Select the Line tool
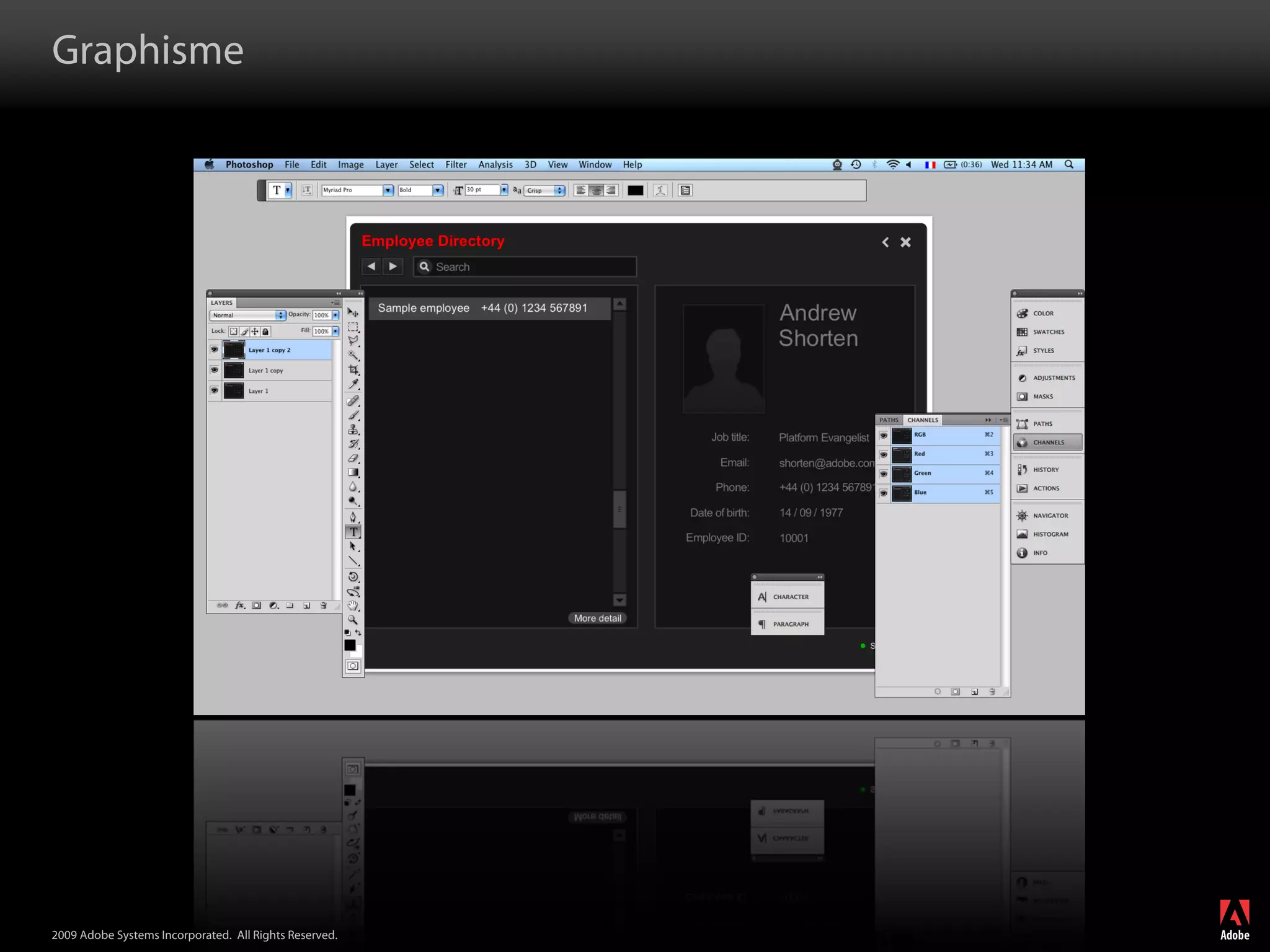 [353, 561]
